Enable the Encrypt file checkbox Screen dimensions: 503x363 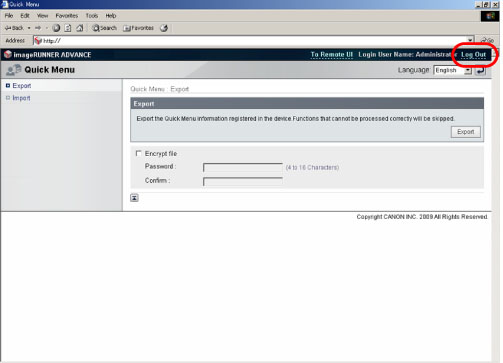138,153
